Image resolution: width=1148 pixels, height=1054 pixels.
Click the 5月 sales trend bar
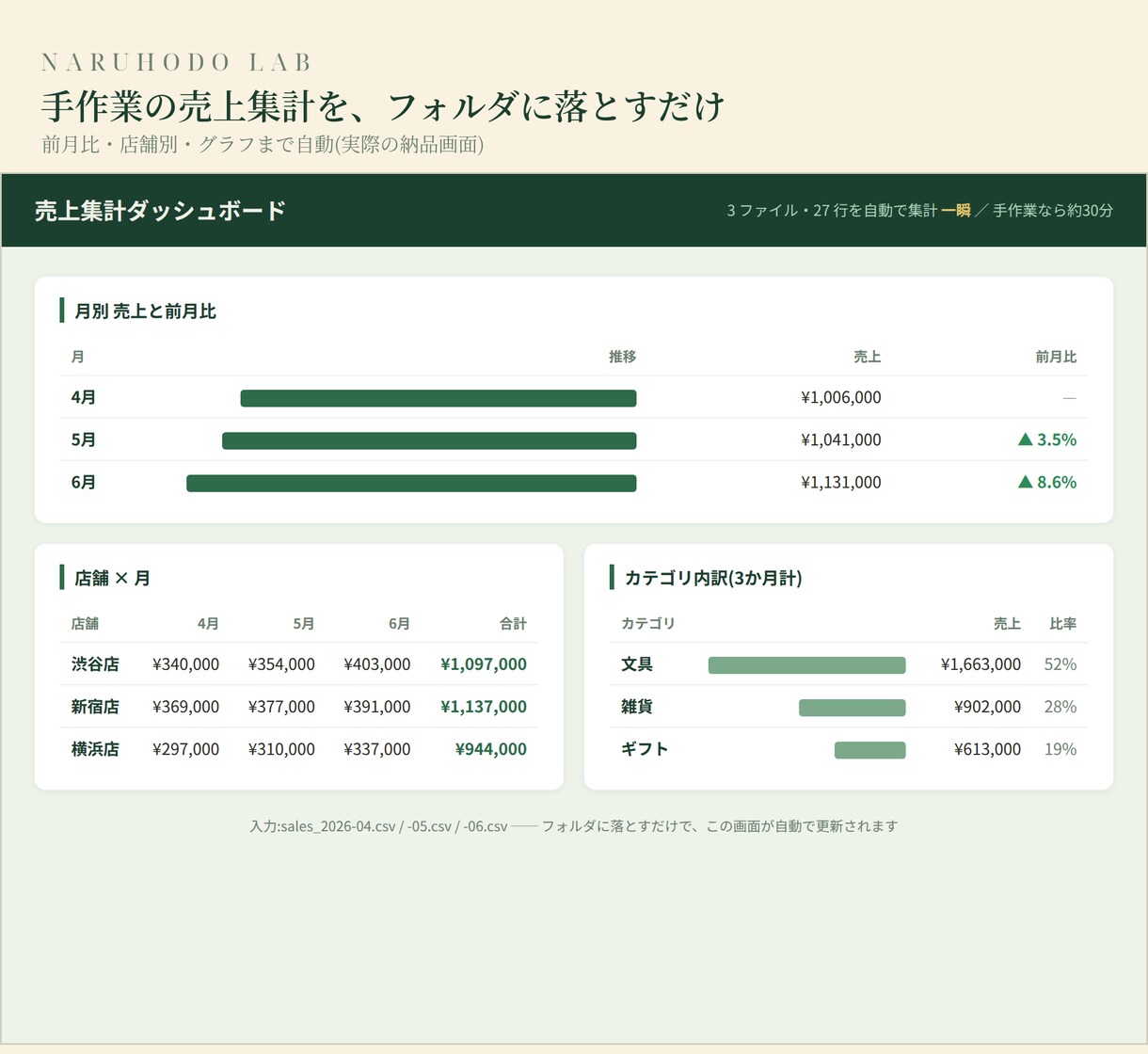click(x=429, y=440)
